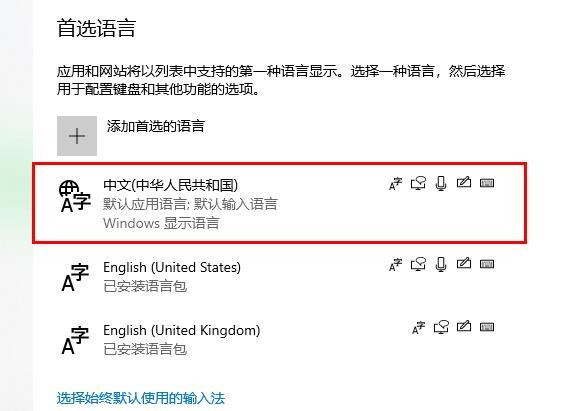586x411 pixels.
Task: Click keyboard icon on United Kingdom row
Action: click(x=487, y=327)
